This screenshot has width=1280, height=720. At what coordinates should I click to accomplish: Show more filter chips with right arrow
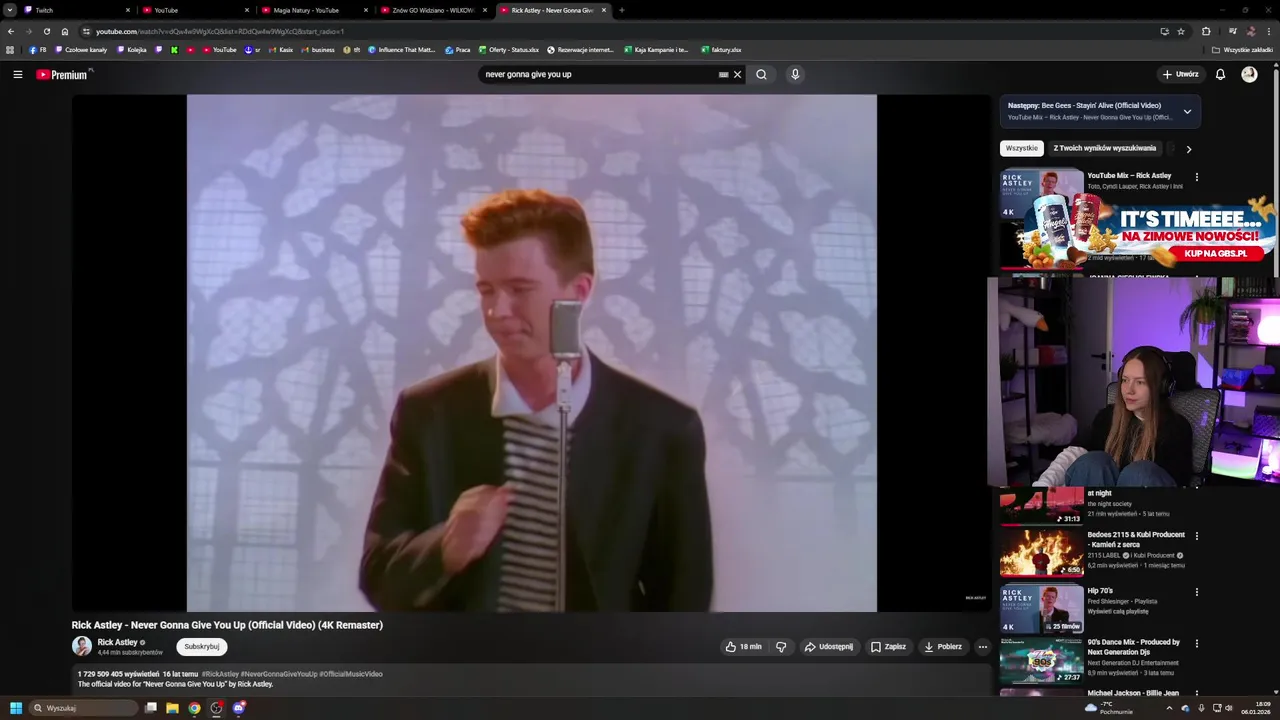1188,149
